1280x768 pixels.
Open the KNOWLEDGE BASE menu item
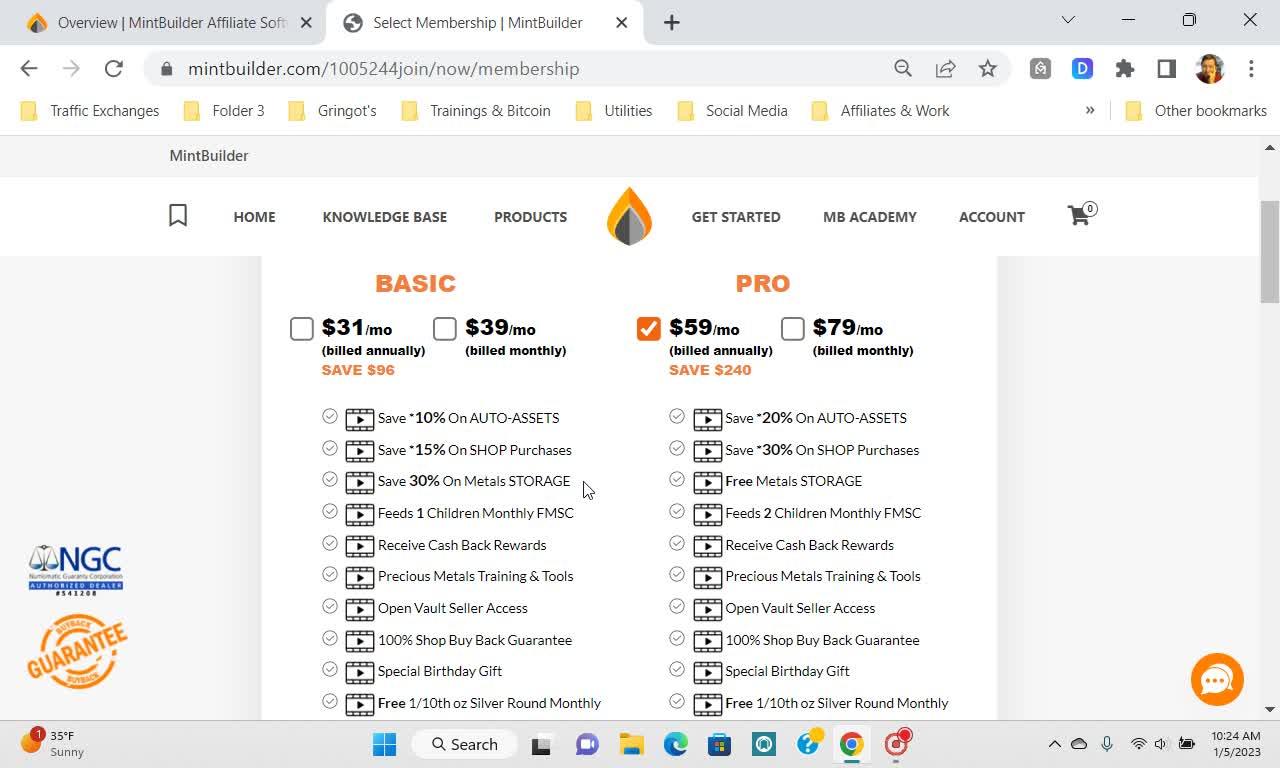(x=385, y=216)
